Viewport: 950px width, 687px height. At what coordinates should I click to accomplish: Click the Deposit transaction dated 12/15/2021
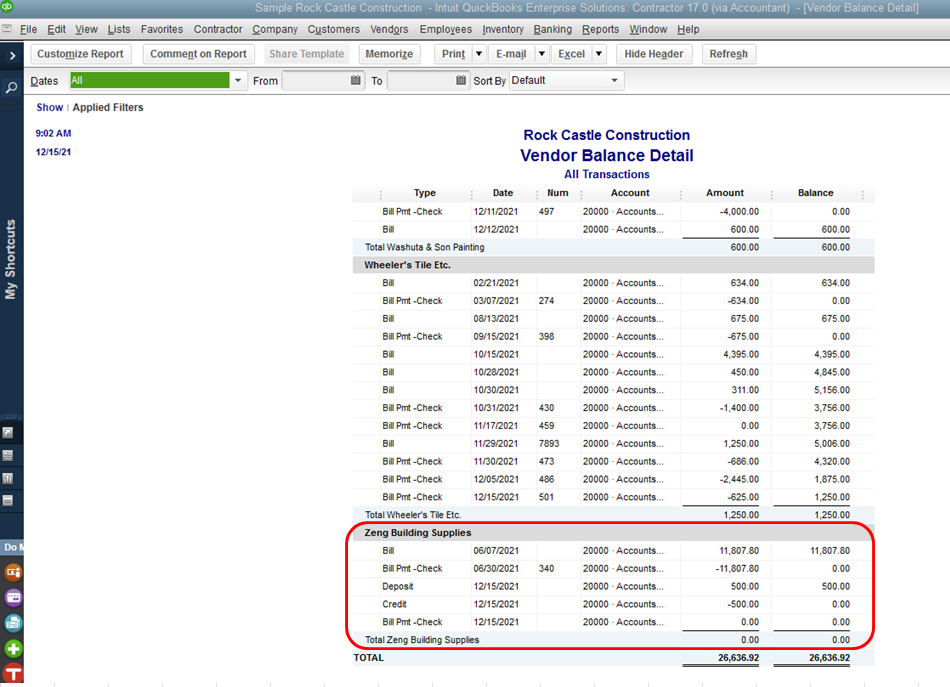[x=613, y=586]
